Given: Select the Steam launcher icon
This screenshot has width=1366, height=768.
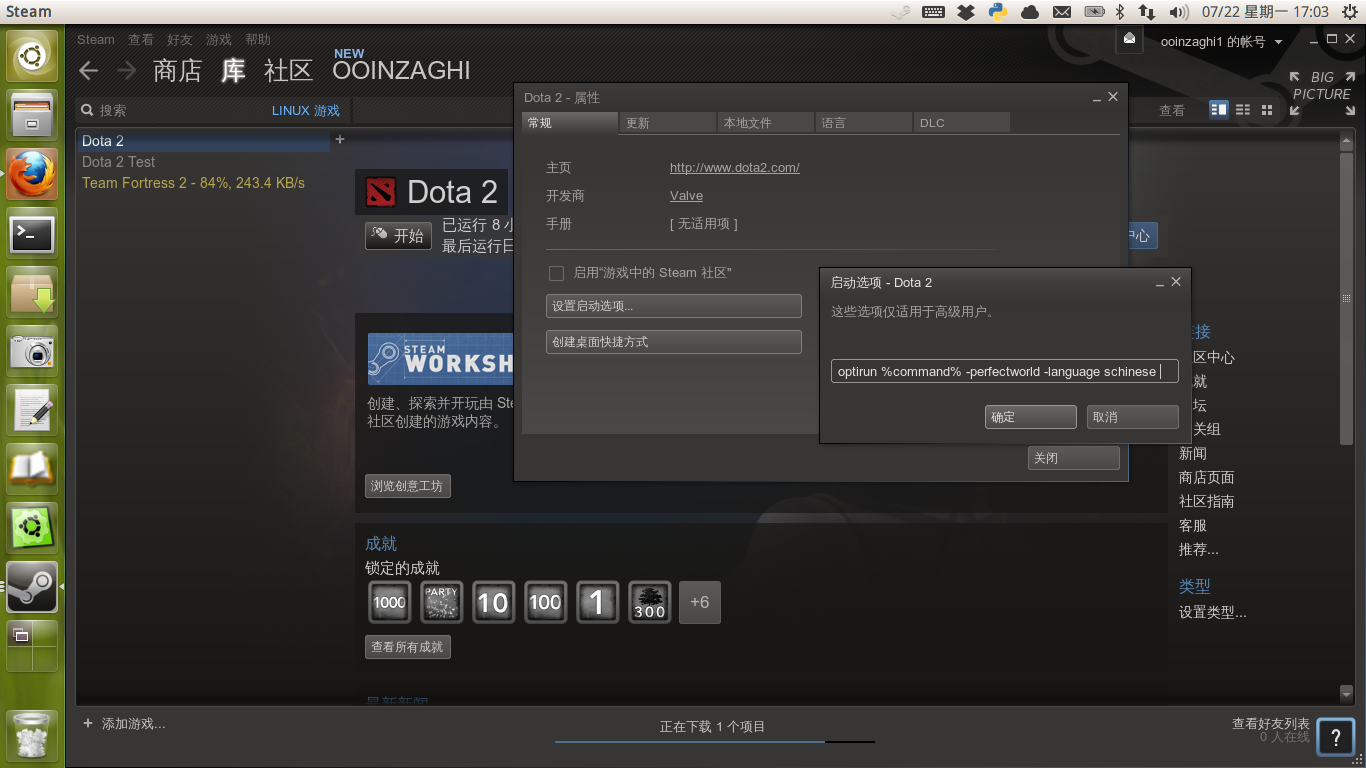Looking at the screenshot, I should click(32, 587).
